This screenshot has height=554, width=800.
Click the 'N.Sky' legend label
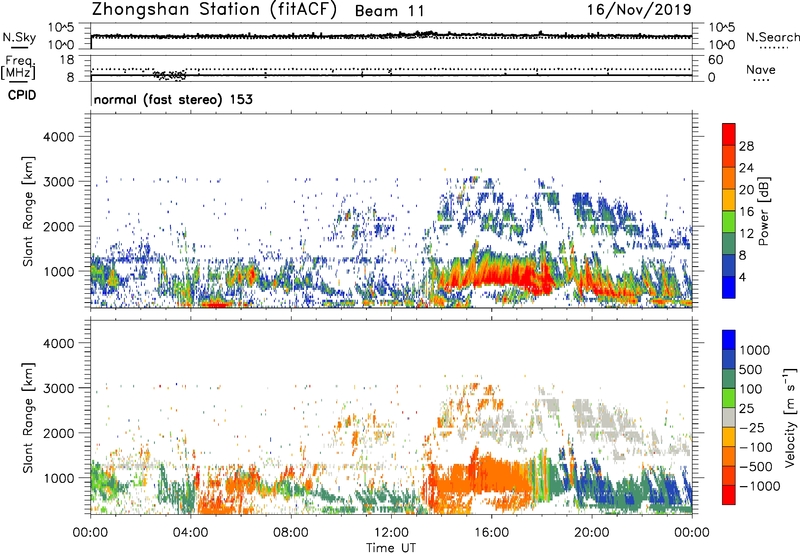(x=19, y=37)
